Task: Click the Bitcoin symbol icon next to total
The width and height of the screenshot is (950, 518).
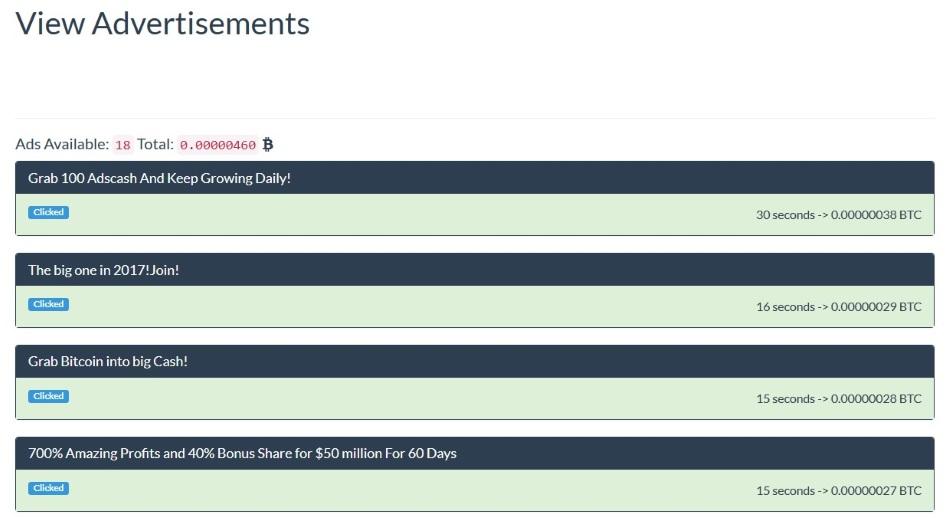Action: (x=268, y=144)
